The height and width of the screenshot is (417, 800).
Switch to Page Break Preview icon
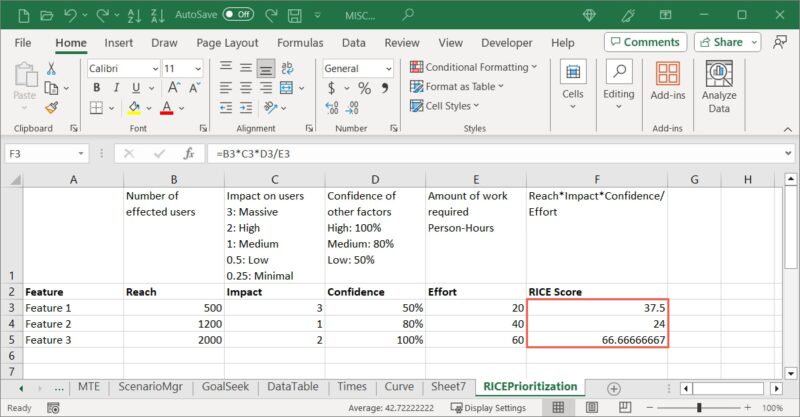click(625, 407)
